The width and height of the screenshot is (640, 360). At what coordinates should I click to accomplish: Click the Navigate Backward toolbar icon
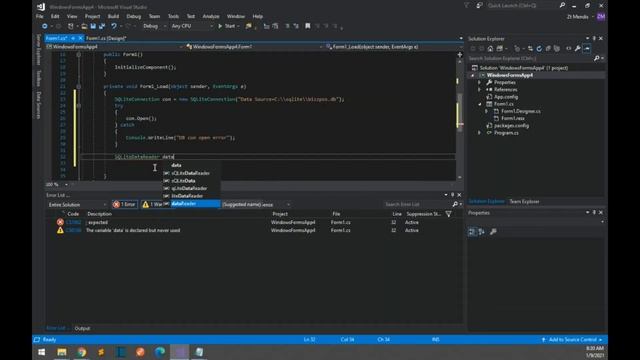click(44, 26)
